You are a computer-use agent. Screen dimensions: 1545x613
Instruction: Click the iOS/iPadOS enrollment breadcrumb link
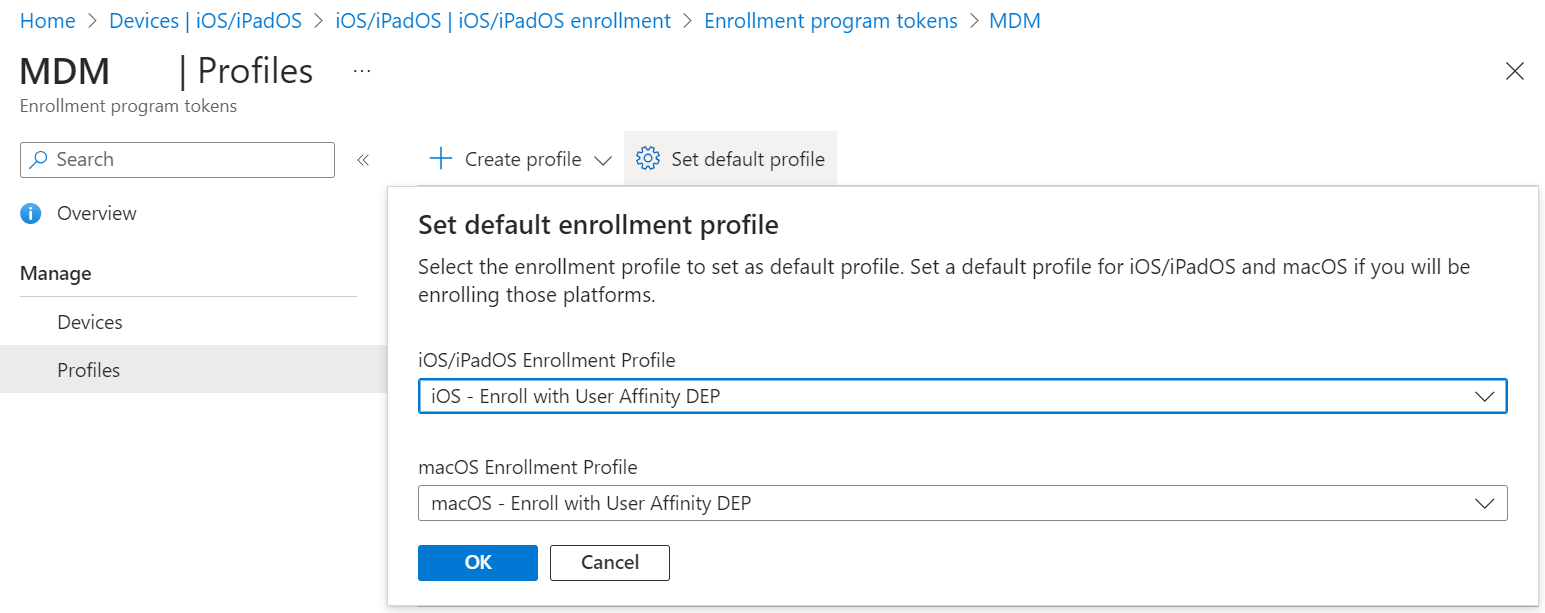coord(503,21)
